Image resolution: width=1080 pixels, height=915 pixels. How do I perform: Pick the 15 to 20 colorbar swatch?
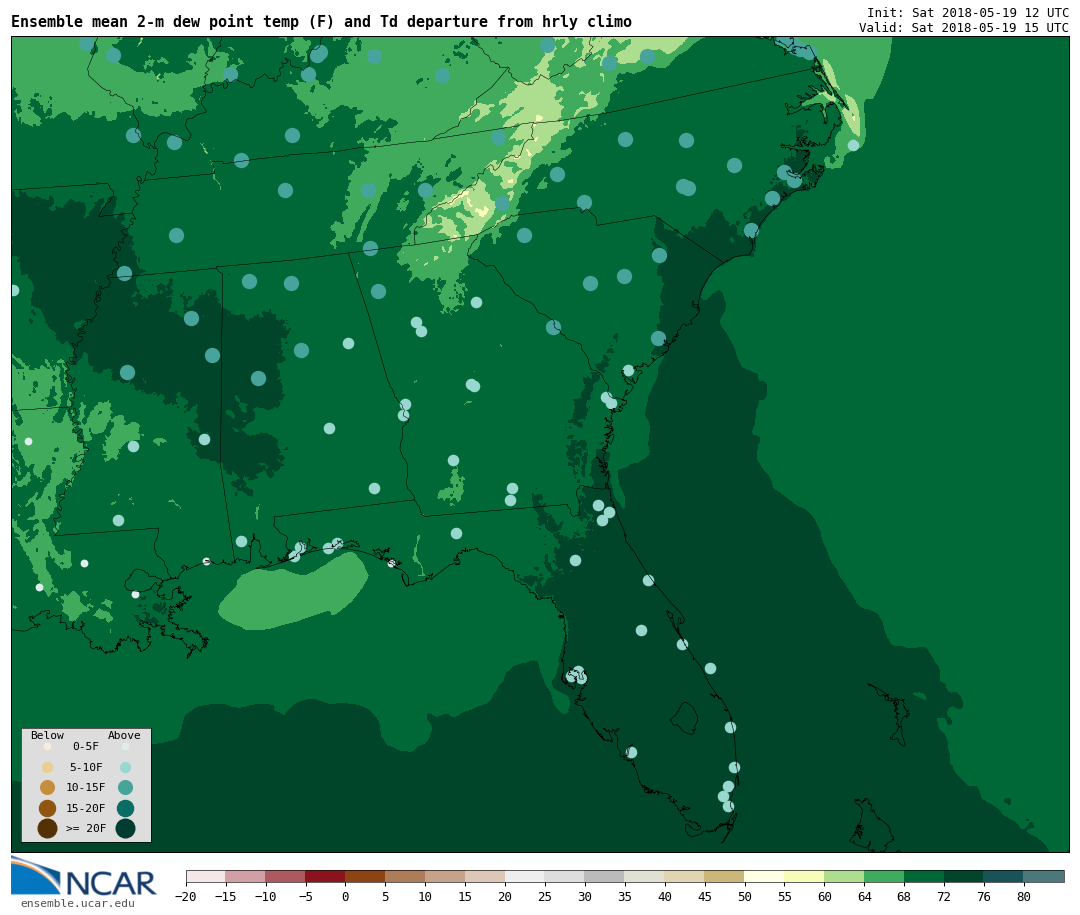[486, 876]
